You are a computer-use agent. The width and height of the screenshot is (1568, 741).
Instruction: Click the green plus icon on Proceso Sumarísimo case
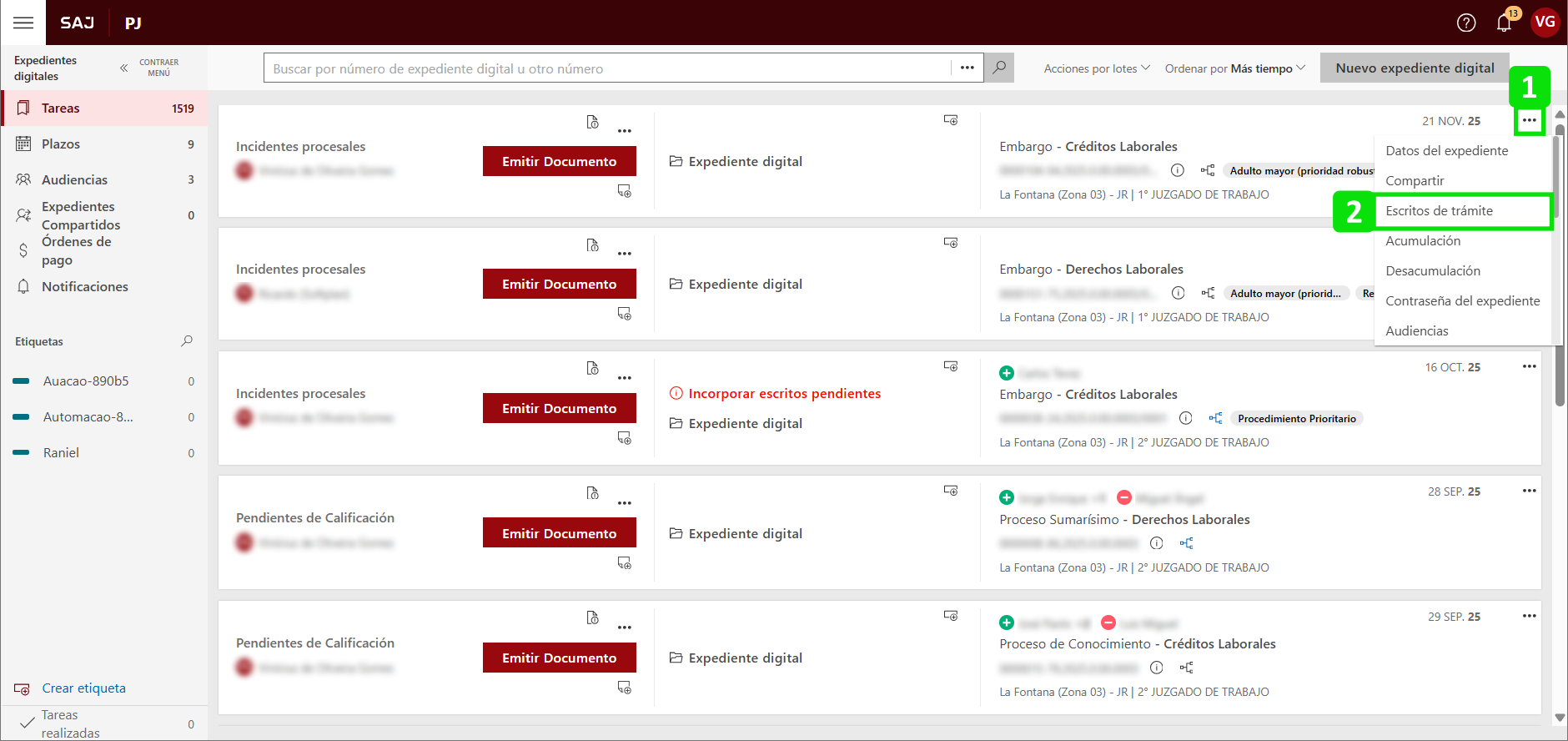(1007, 498)
